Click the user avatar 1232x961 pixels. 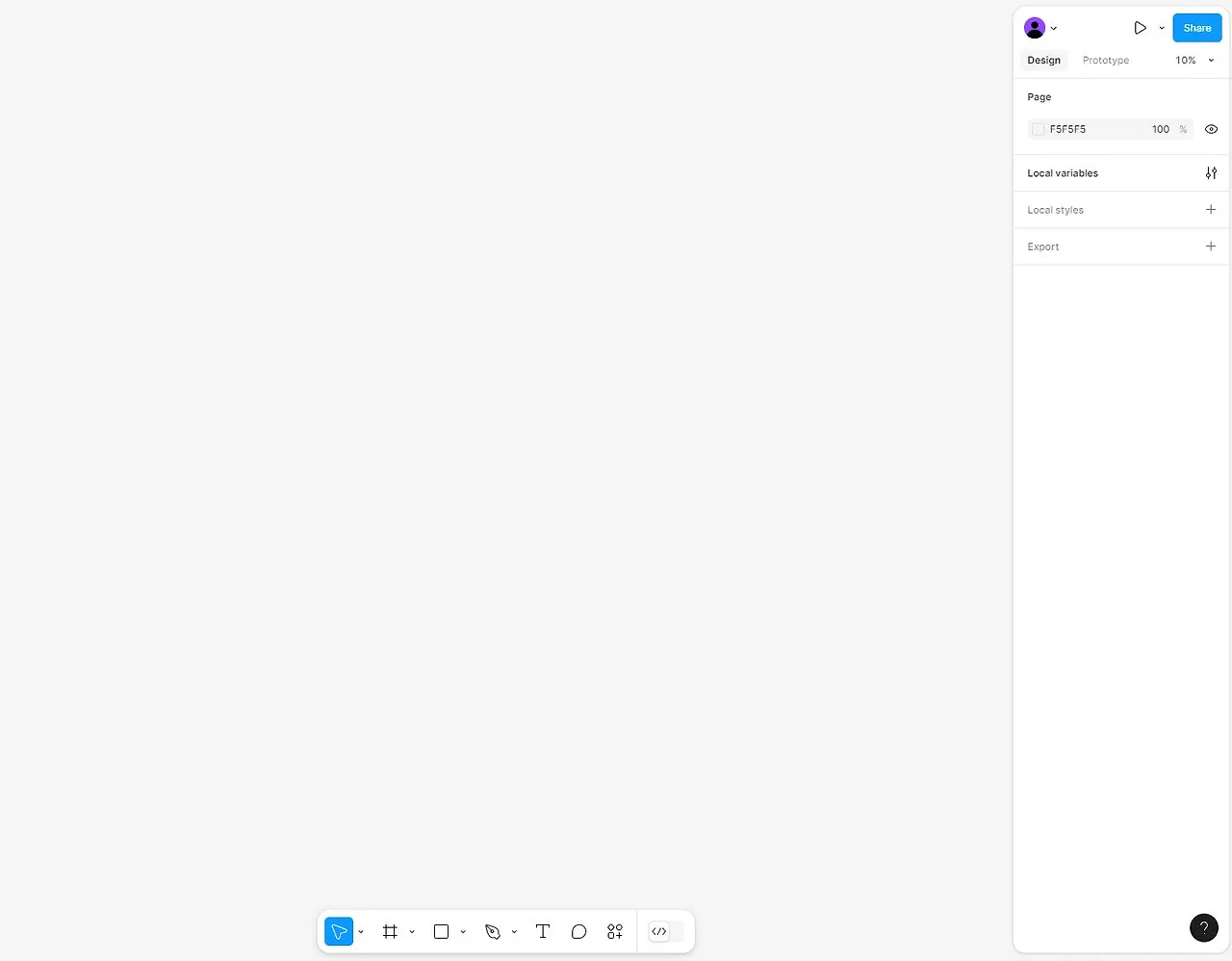coord(1035,28)
